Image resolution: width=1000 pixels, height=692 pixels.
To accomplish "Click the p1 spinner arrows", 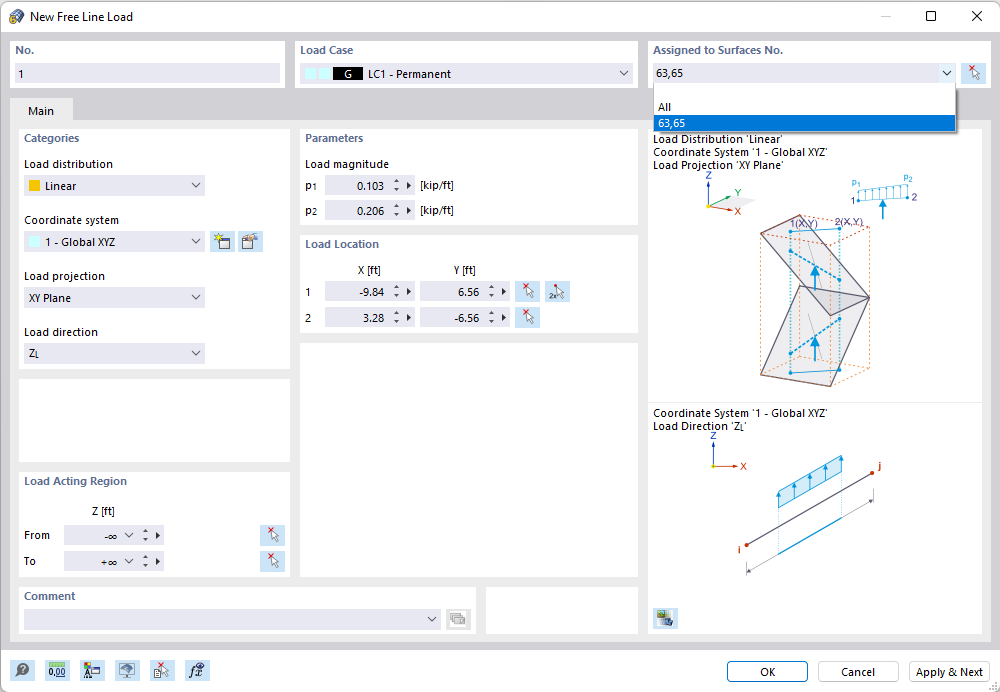I will (396, 186).
